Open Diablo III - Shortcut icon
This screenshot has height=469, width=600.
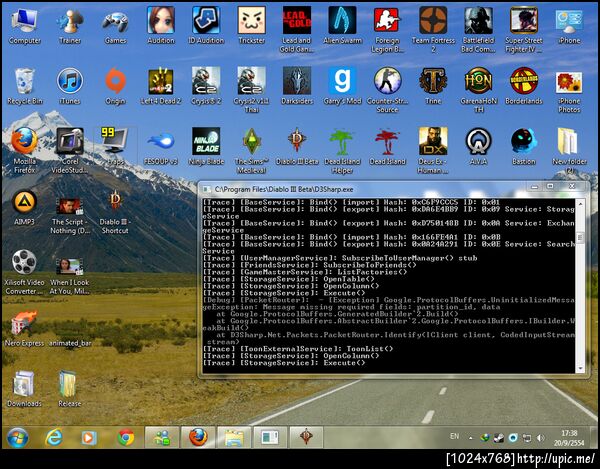[115, 211]
